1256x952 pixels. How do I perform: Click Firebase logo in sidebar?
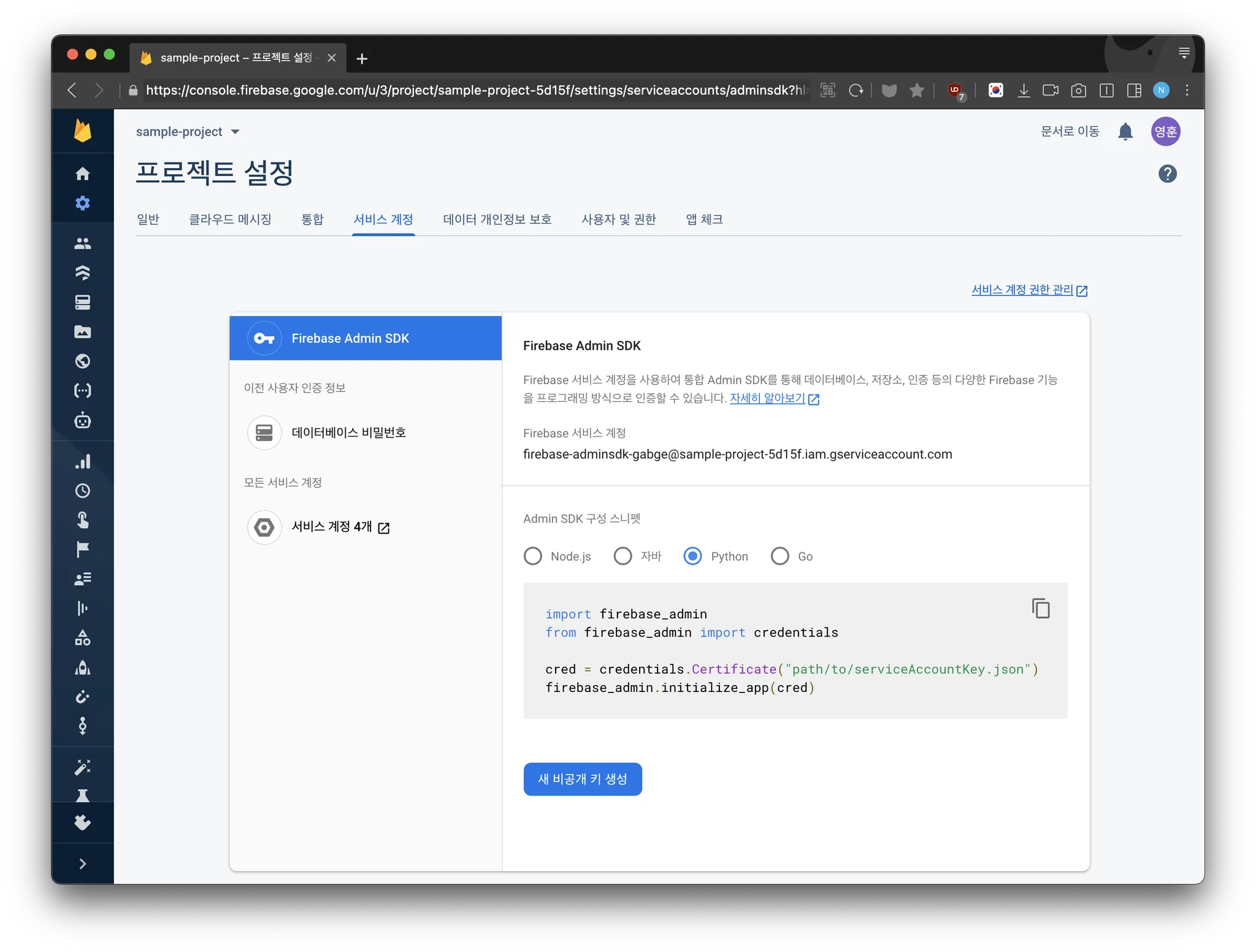83,131
